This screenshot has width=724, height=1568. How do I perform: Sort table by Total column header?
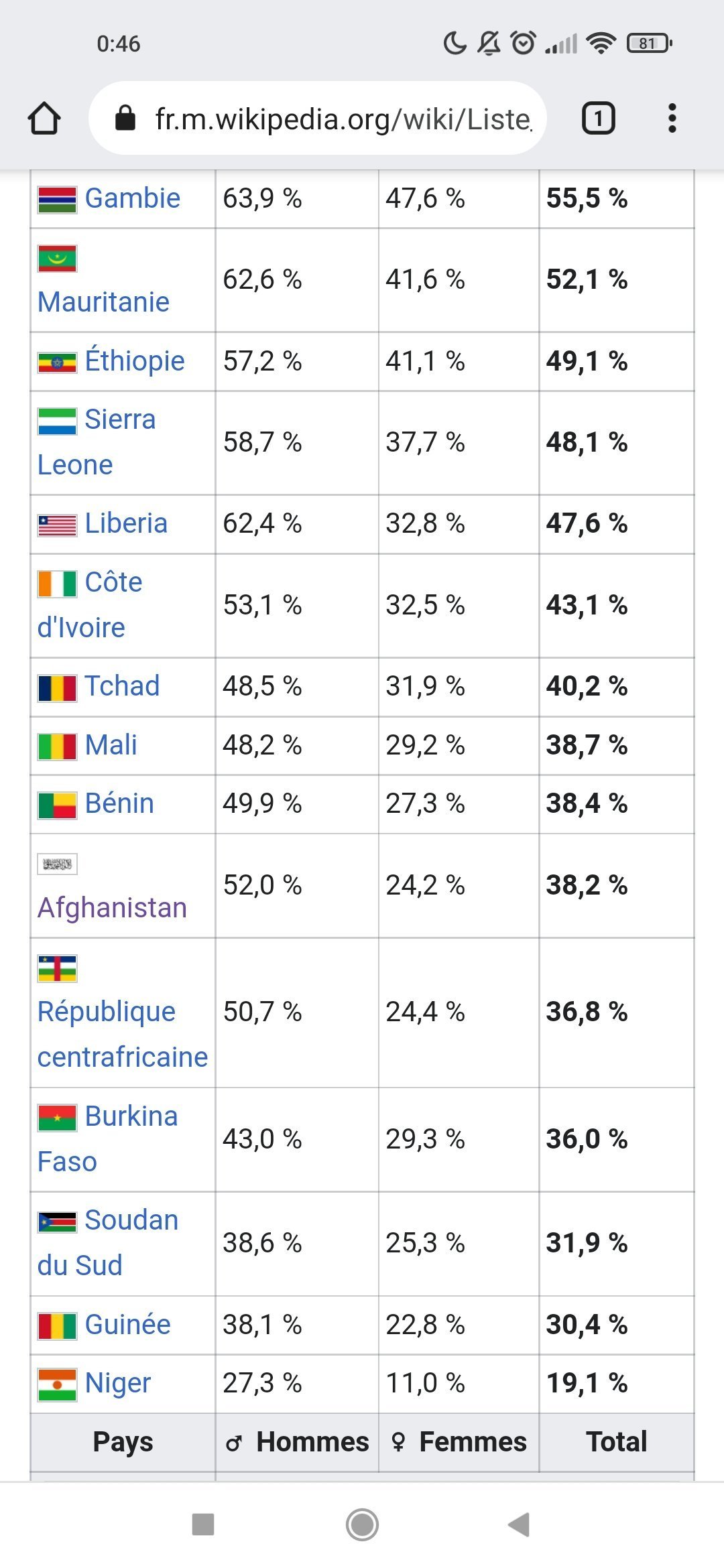point(617,1442)
